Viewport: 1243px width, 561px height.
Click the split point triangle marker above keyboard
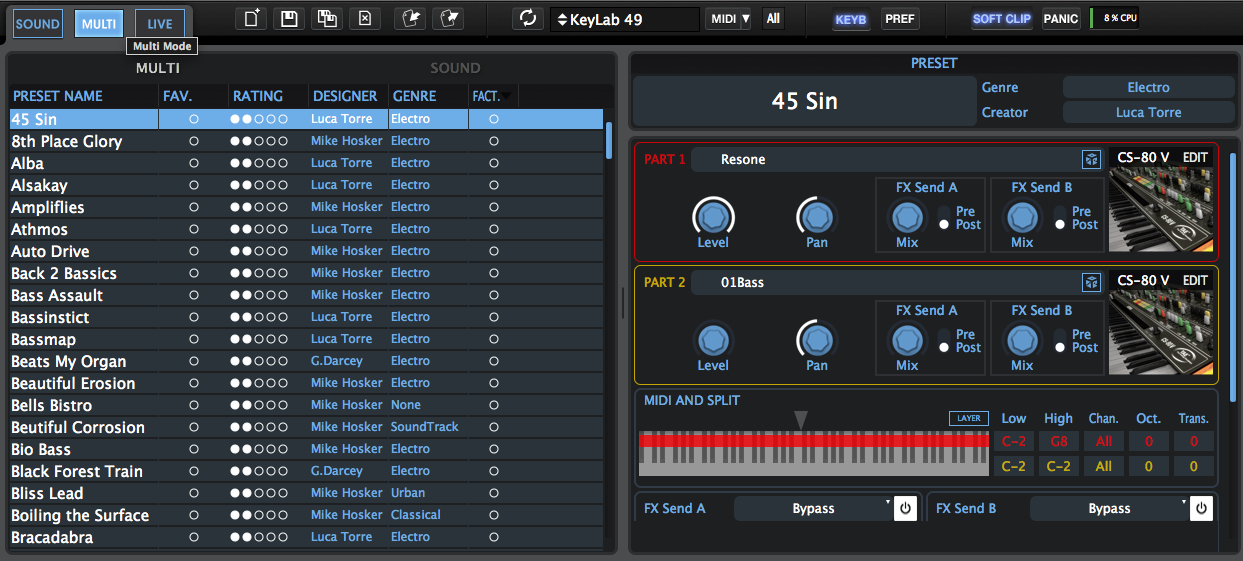pyautogui.click(x=800, y=420)
